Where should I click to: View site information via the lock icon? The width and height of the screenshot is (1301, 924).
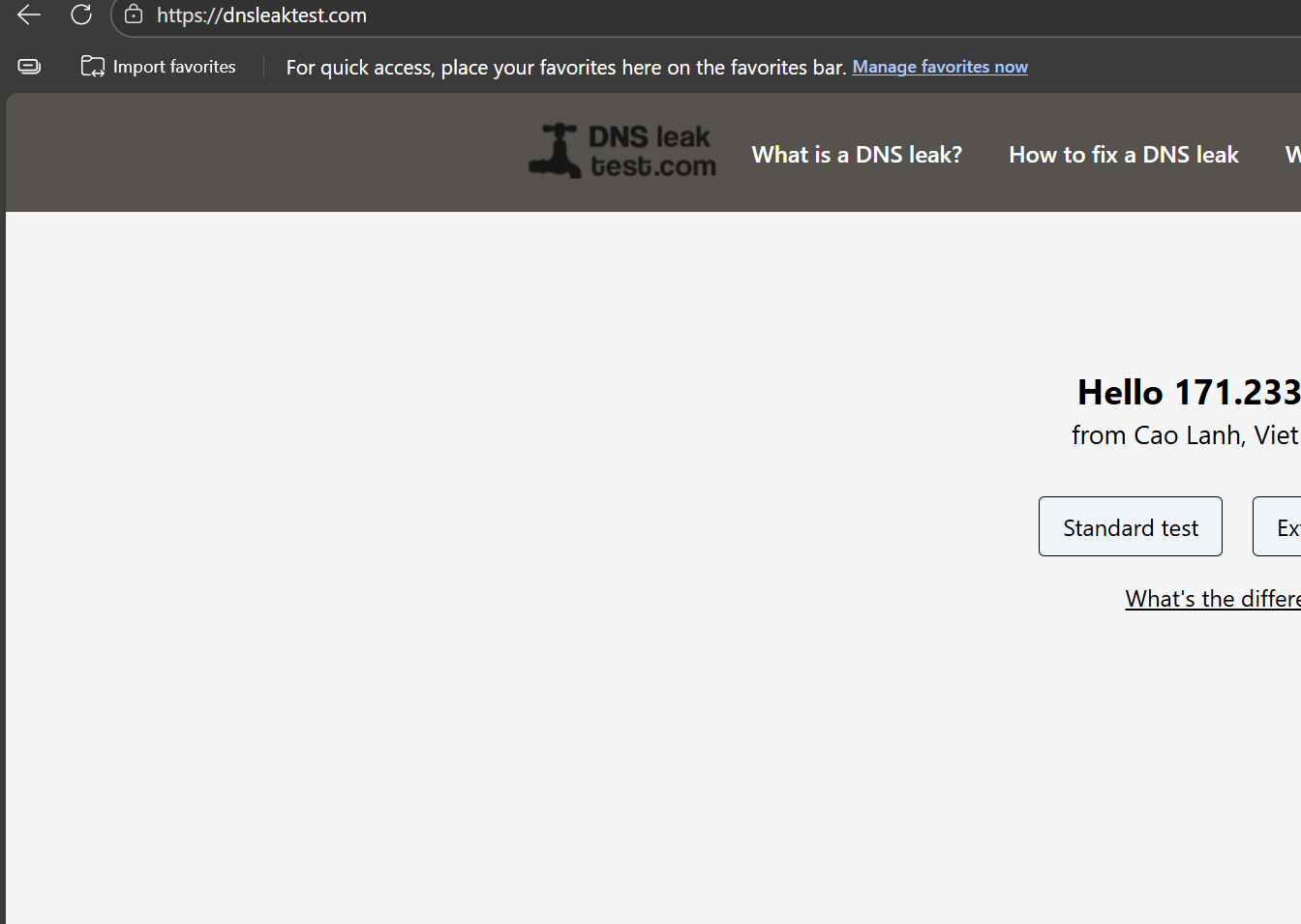[134, 15]
